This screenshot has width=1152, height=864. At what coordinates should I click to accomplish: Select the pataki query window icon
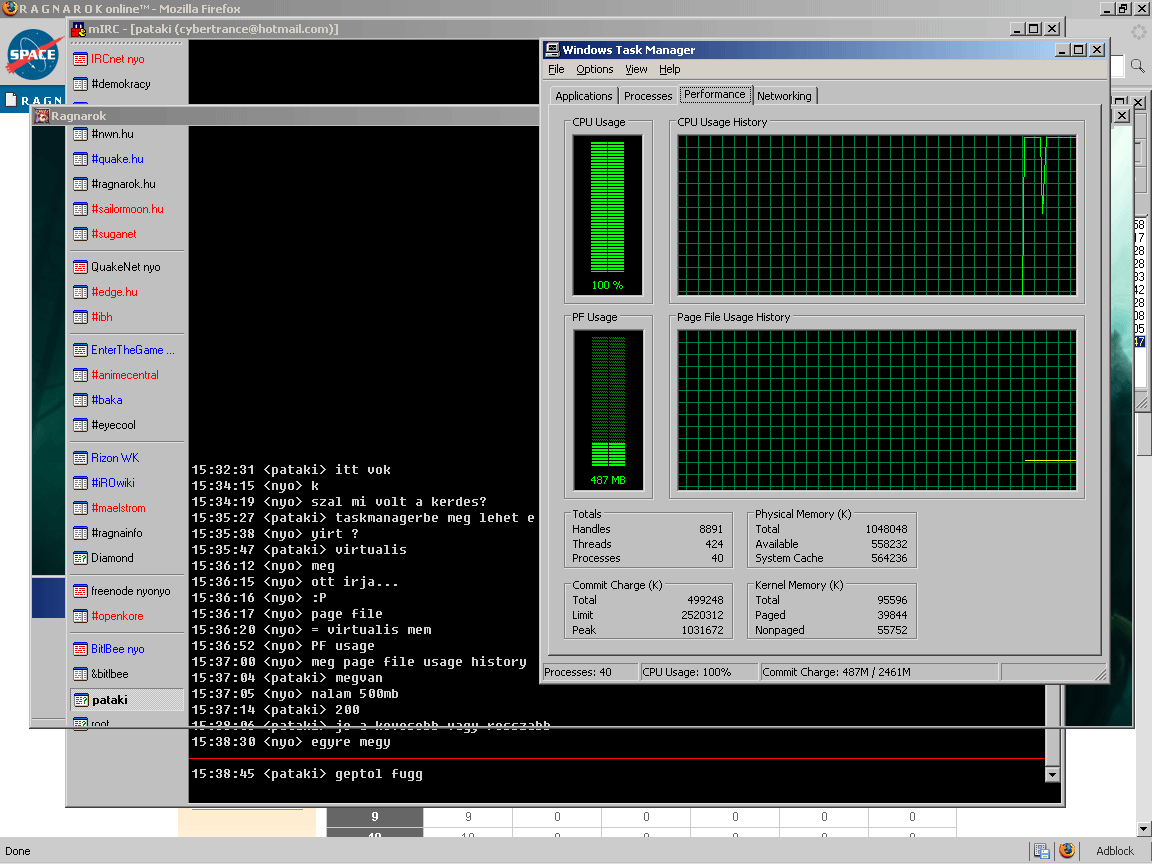click(x=82, y=700)
